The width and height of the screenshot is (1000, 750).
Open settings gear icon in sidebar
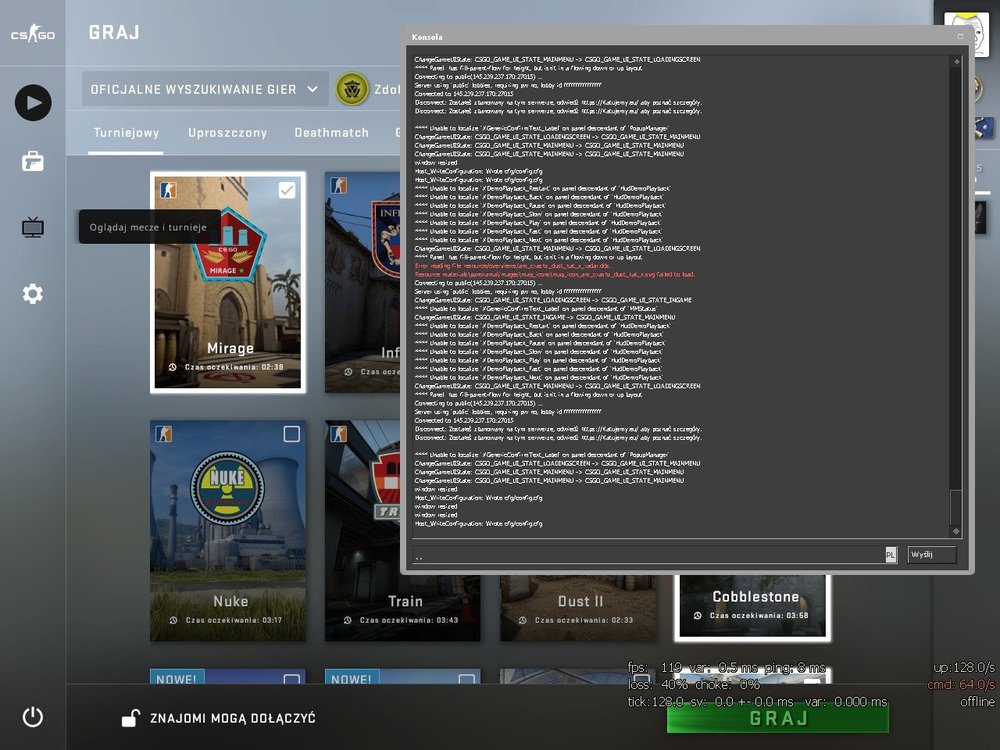click(33, 293)
